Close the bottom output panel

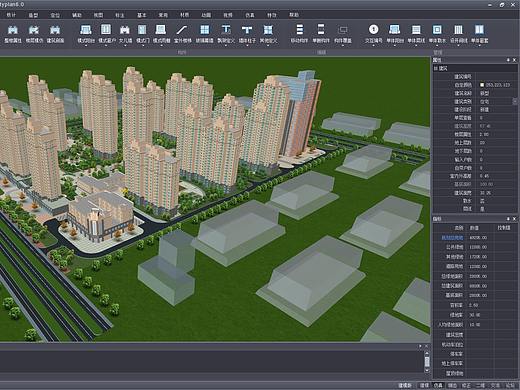[x=426, y=346]
